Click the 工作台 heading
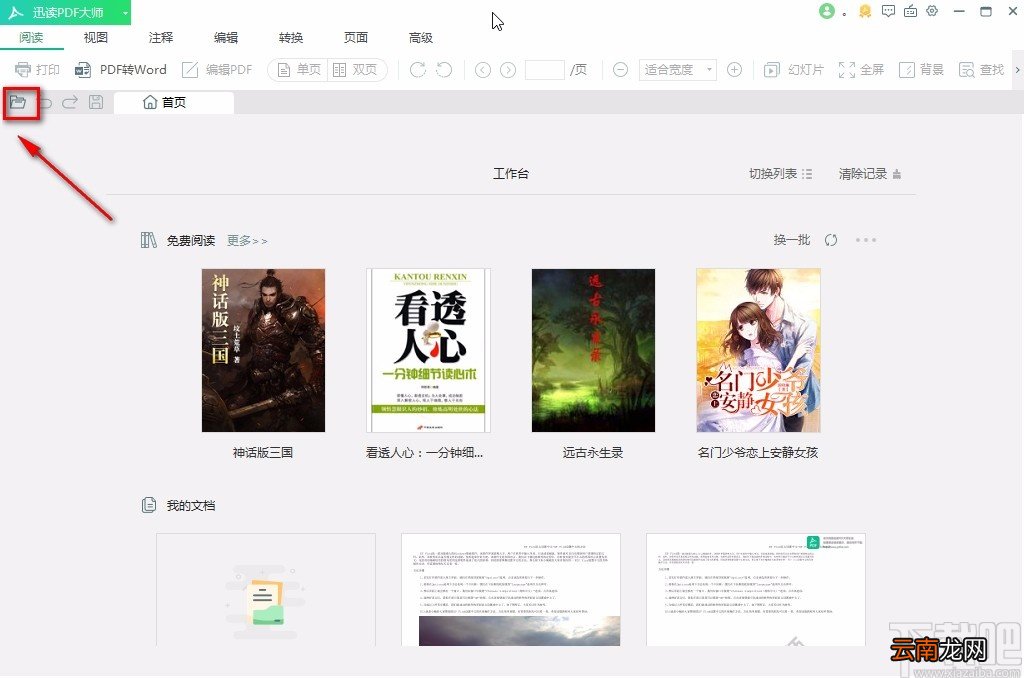 (x=511, y=174)
